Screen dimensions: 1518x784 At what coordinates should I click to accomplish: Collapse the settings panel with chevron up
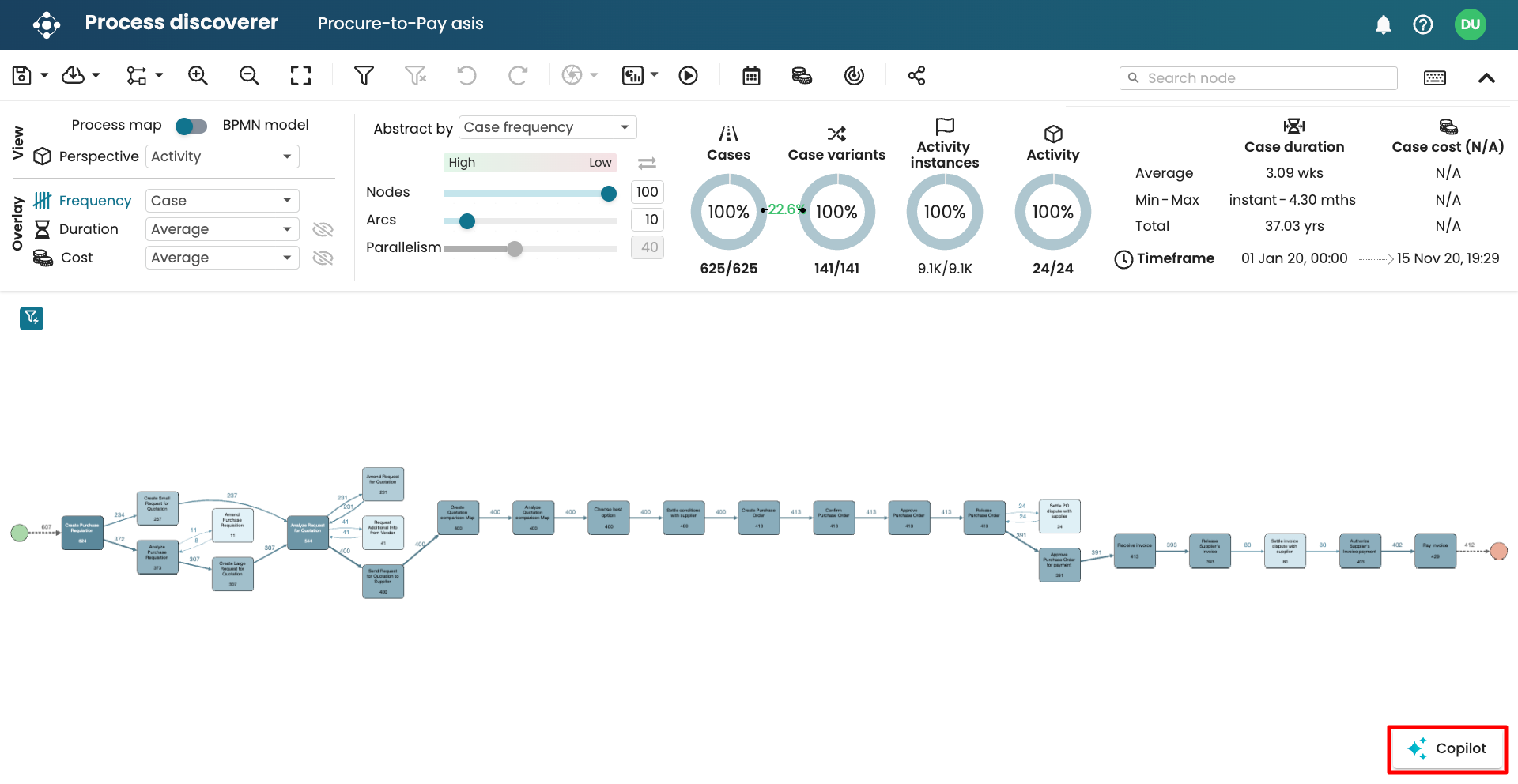1486,77
